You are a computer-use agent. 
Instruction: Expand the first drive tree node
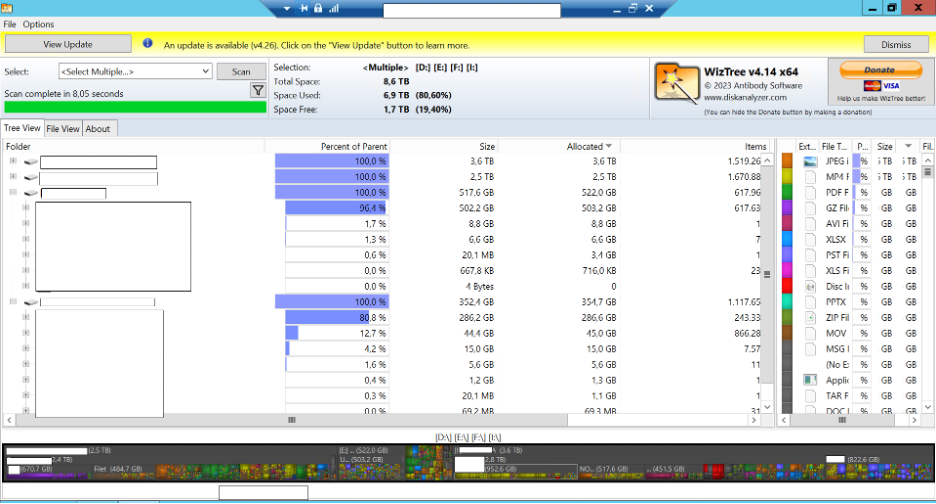click(13, 162)
